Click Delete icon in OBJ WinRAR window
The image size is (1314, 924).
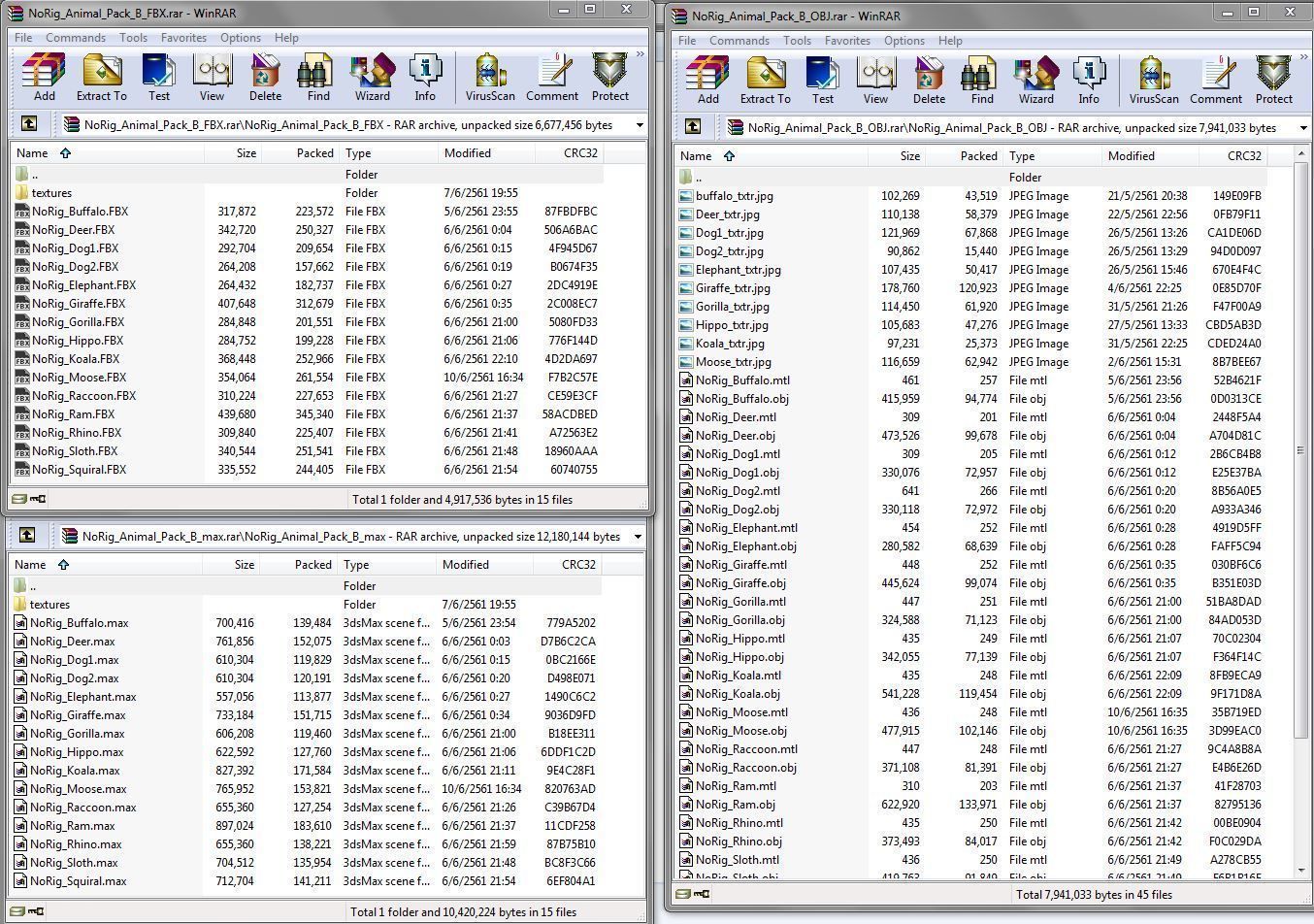(x=929, y=81)
